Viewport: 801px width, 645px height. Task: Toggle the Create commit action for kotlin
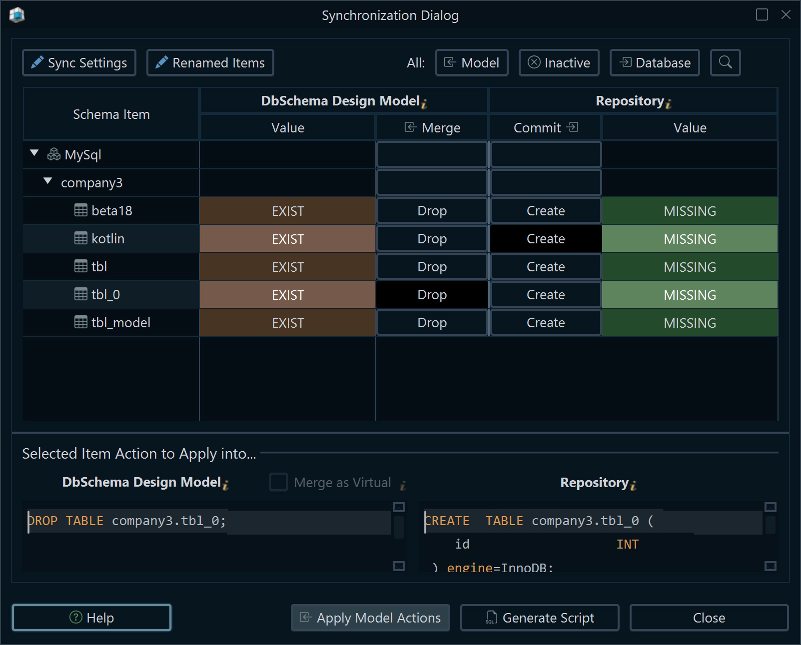tap(545, 239)
